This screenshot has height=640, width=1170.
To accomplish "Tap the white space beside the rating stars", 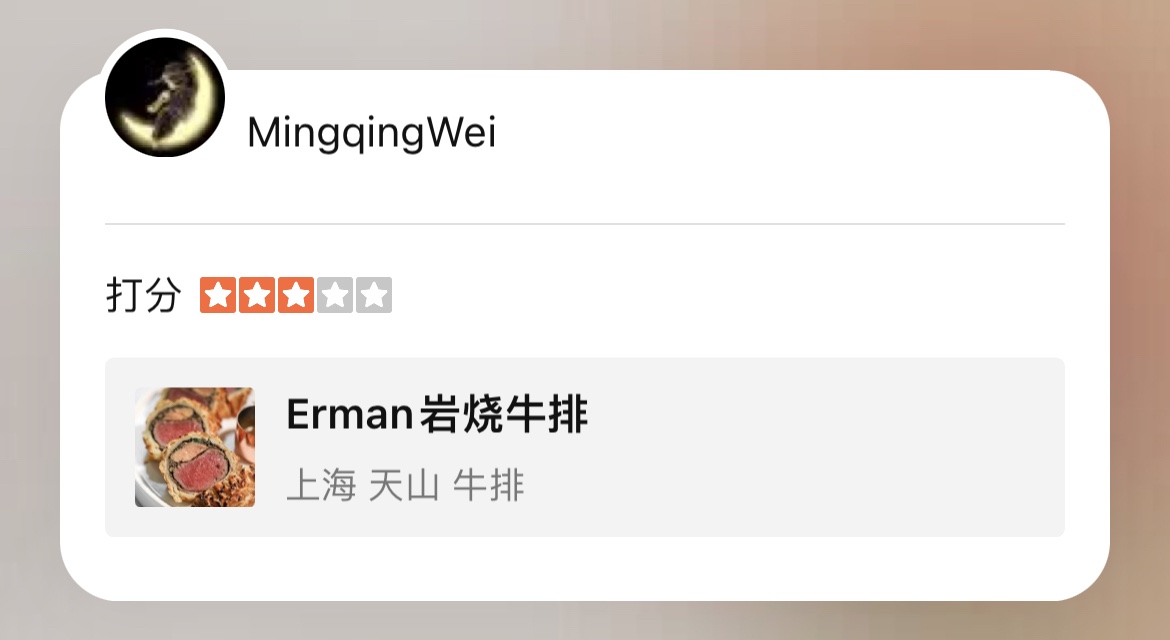I will pos(709,295).
